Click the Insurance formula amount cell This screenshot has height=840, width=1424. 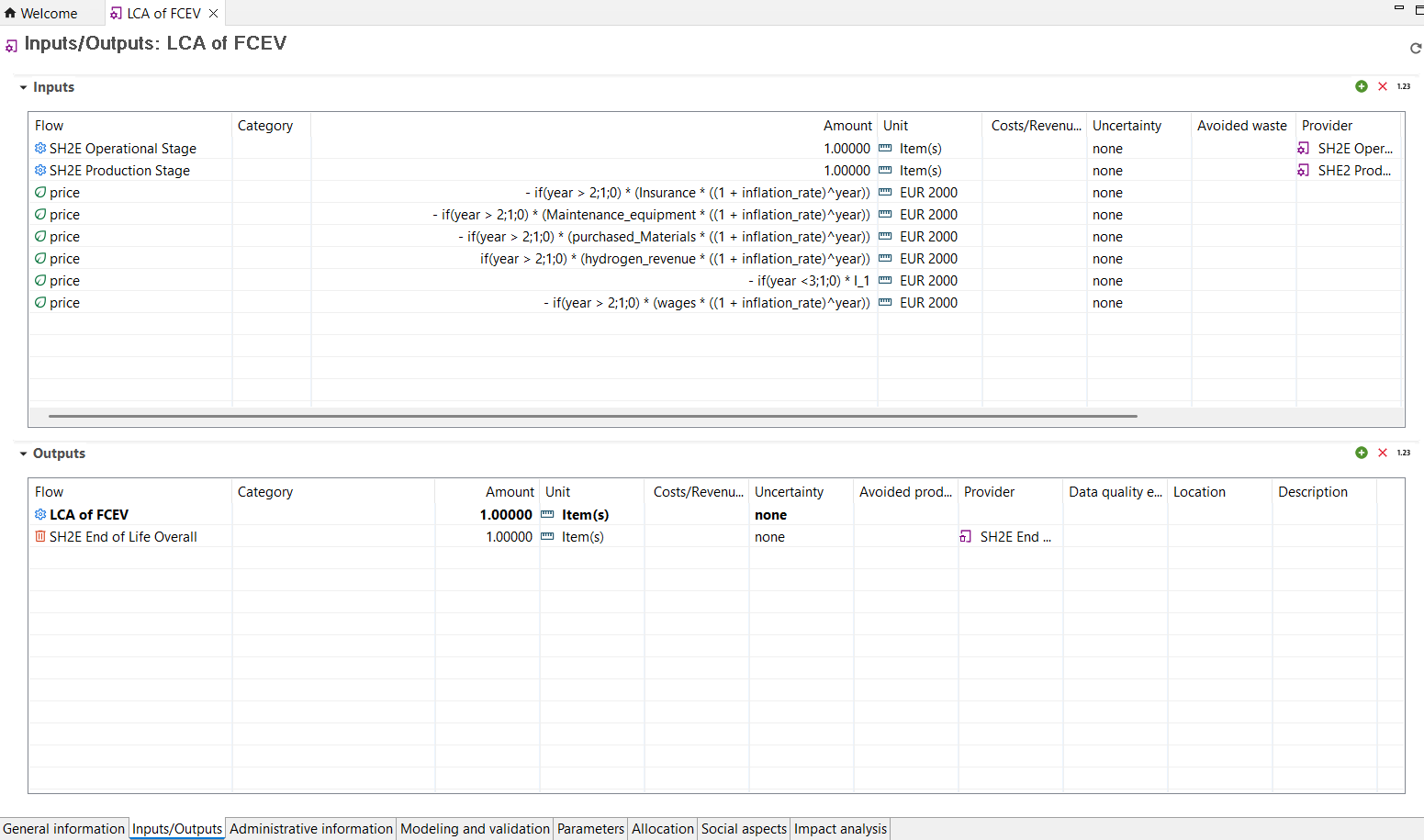pos(698,193)
